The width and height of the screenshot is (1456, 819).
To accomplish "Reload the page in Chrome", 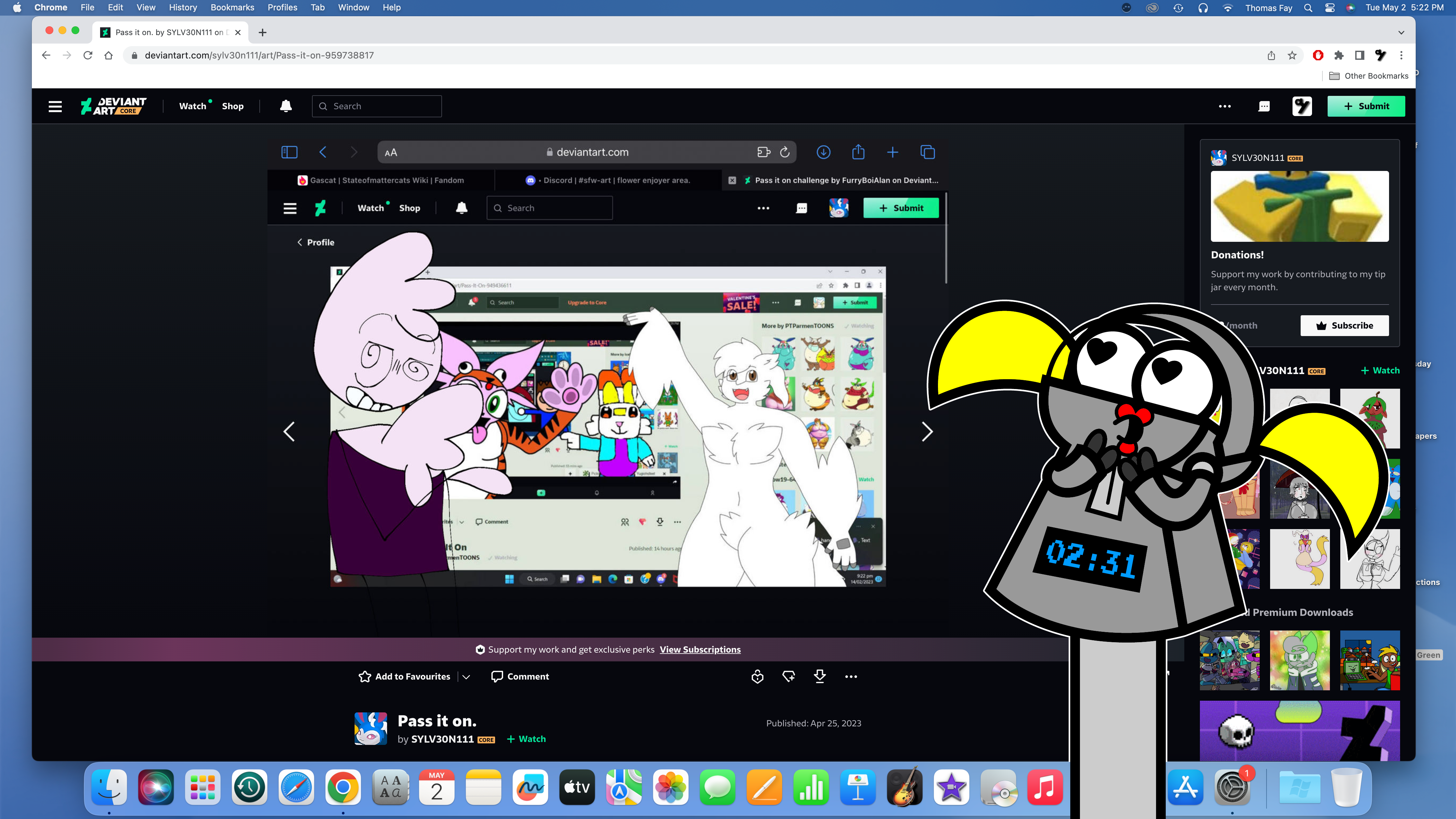I will 88,55.
